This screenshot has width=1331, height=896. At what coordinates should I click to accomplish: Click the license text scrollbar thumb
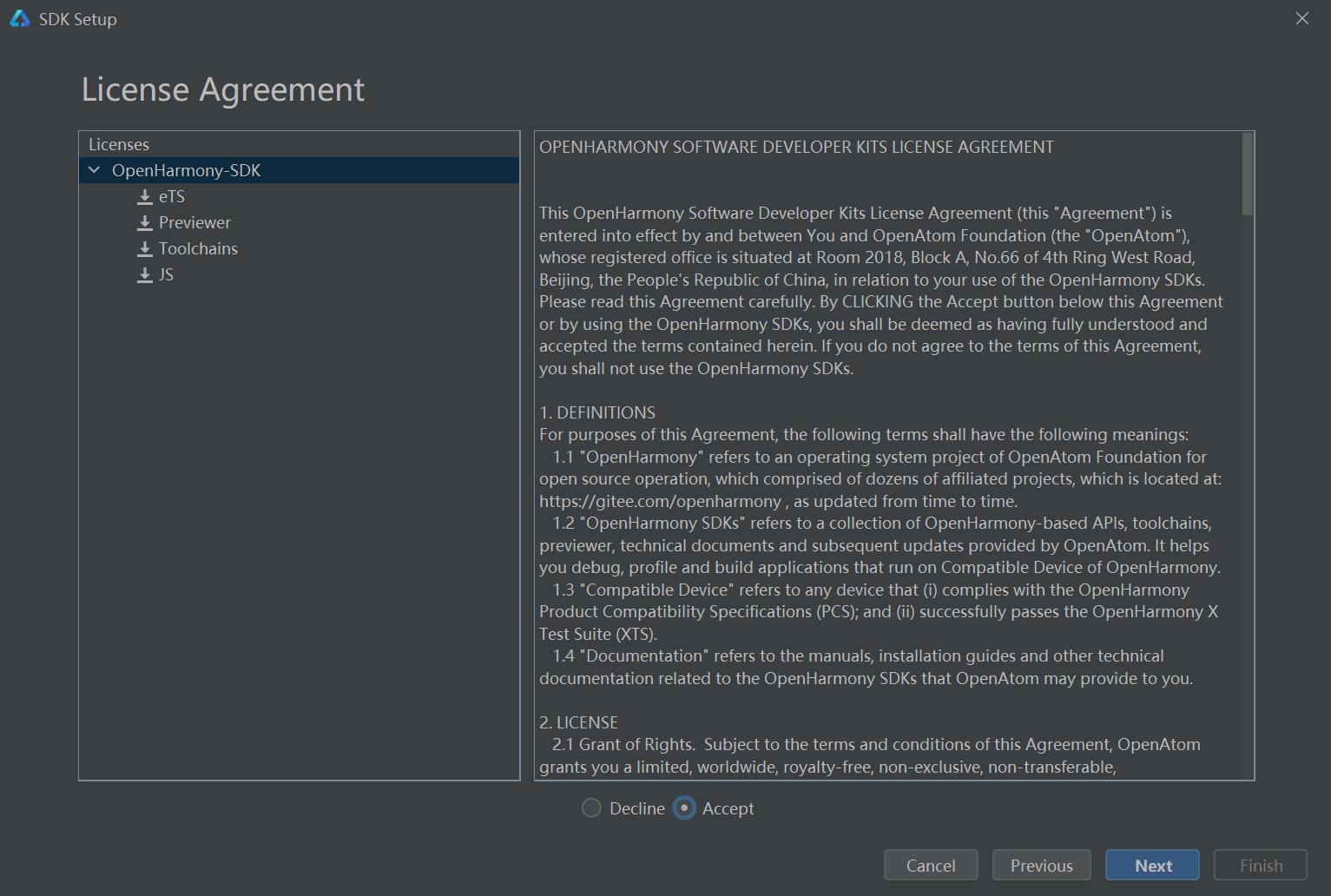pos(1248,174)
